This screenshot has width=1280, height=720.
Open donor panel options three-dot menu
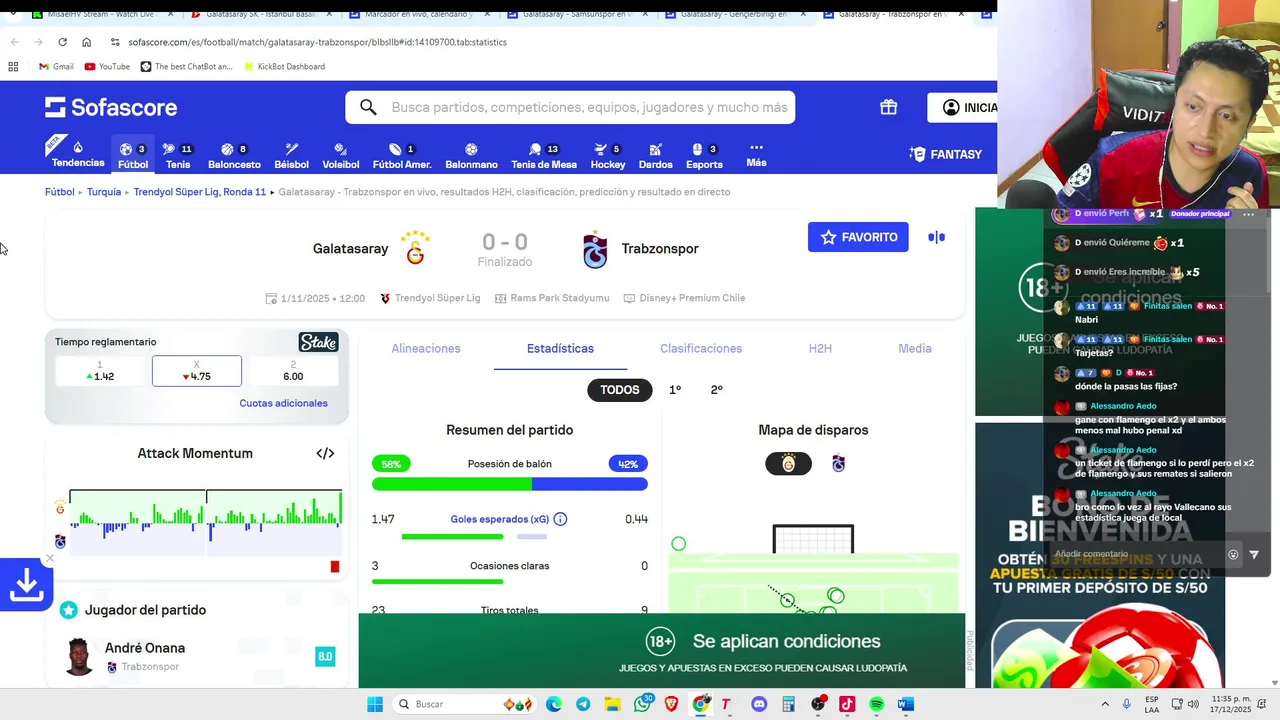pos(1248,214)
